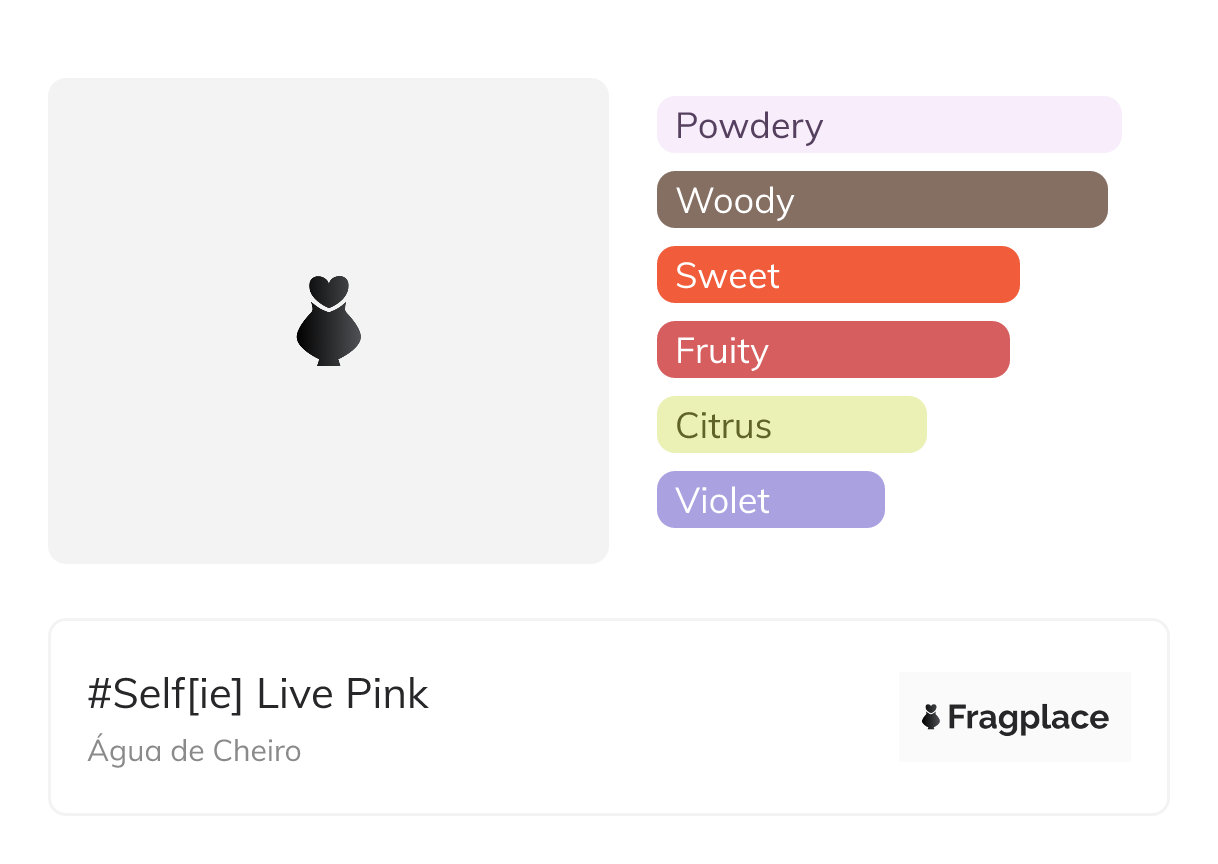Viewport: 1218px width, 864px height.
Task: Click the "Woody" label text
Action: (735, 201)
